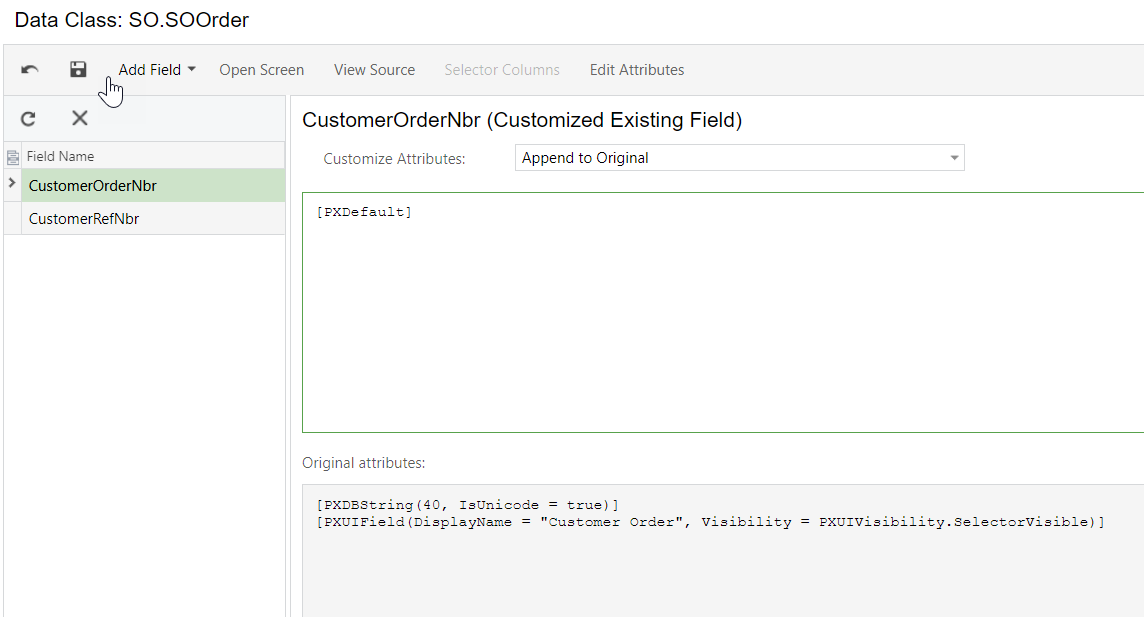1144x617 pixels.
Task: Click Open Screen in the toolbar
Action: coord(262,70)
